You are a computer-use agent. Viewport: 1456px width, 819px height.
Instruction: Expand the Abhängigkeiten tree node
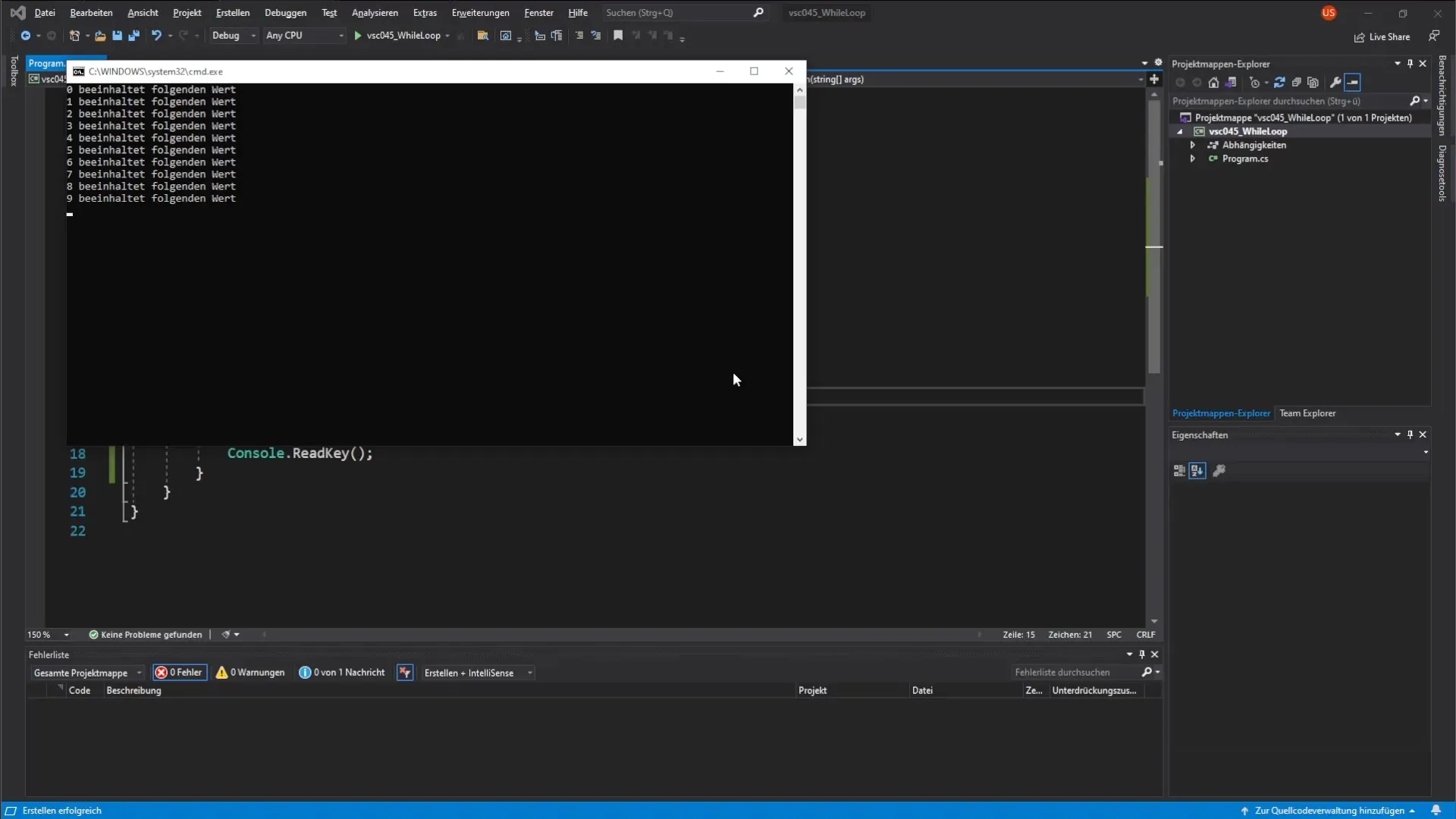1193,145
